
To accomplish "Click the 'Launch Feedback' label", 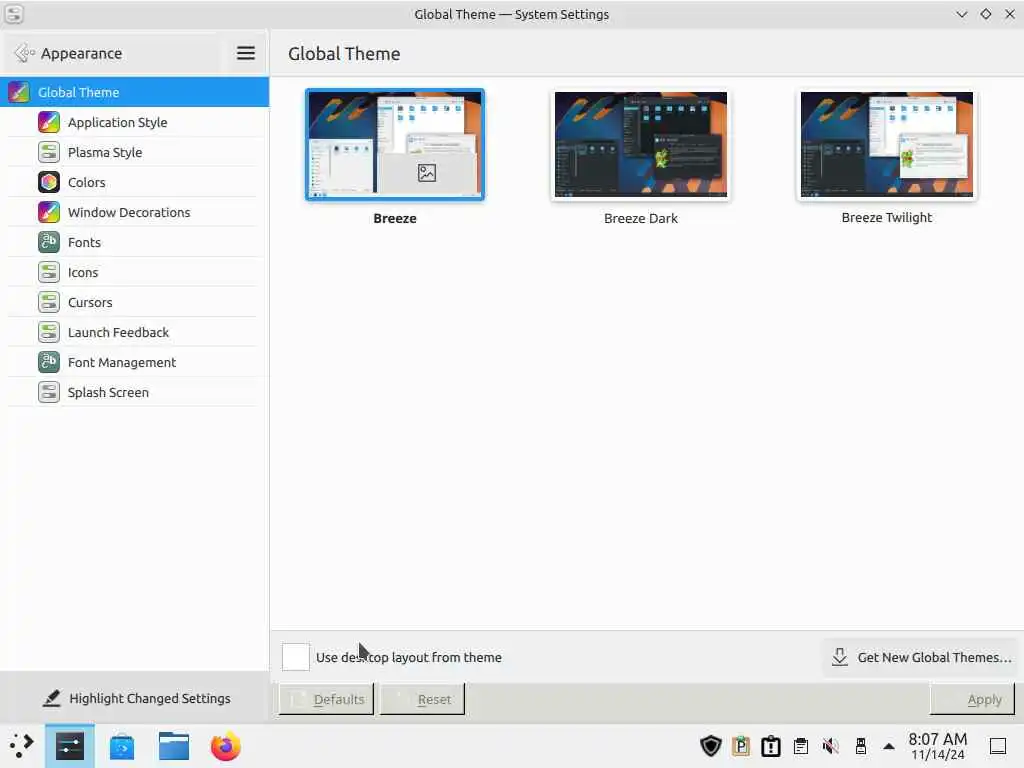I will point(118,332).
